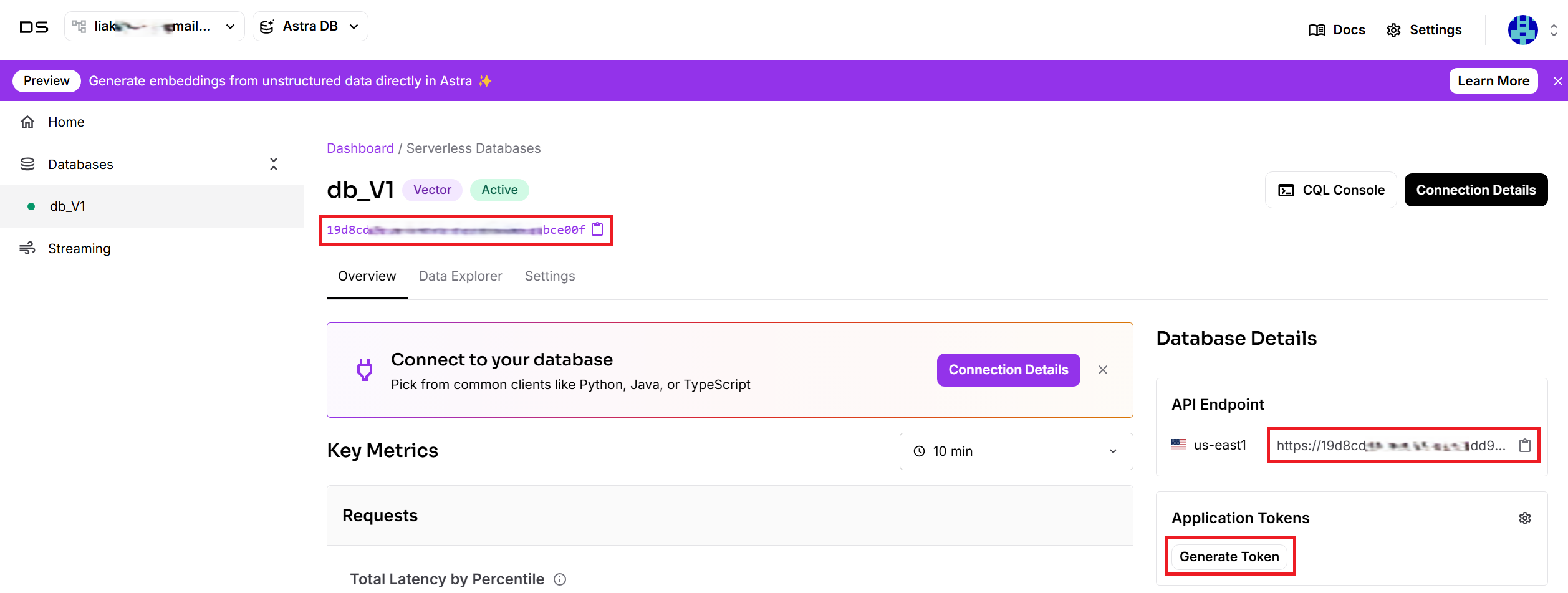The width and height of the screenshot is (1568, 593).
Task: Open Application Tokens gear settings
Action: [x=1524, y=518]
